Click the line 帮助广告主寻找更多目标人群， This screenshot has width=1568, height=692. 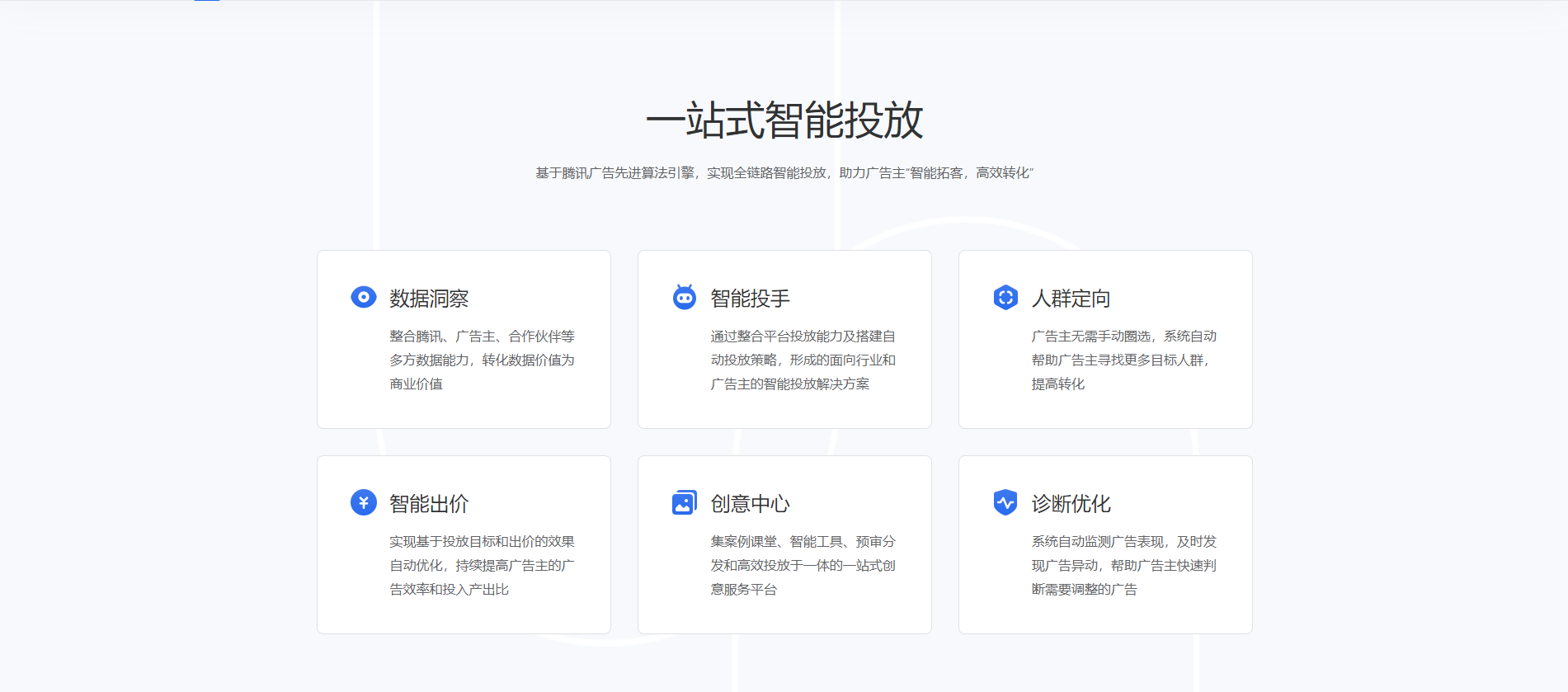[1120, 360]
